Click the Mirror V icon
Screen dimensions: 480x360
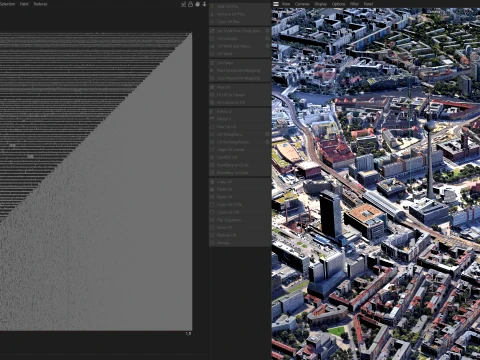pos(212,119)
